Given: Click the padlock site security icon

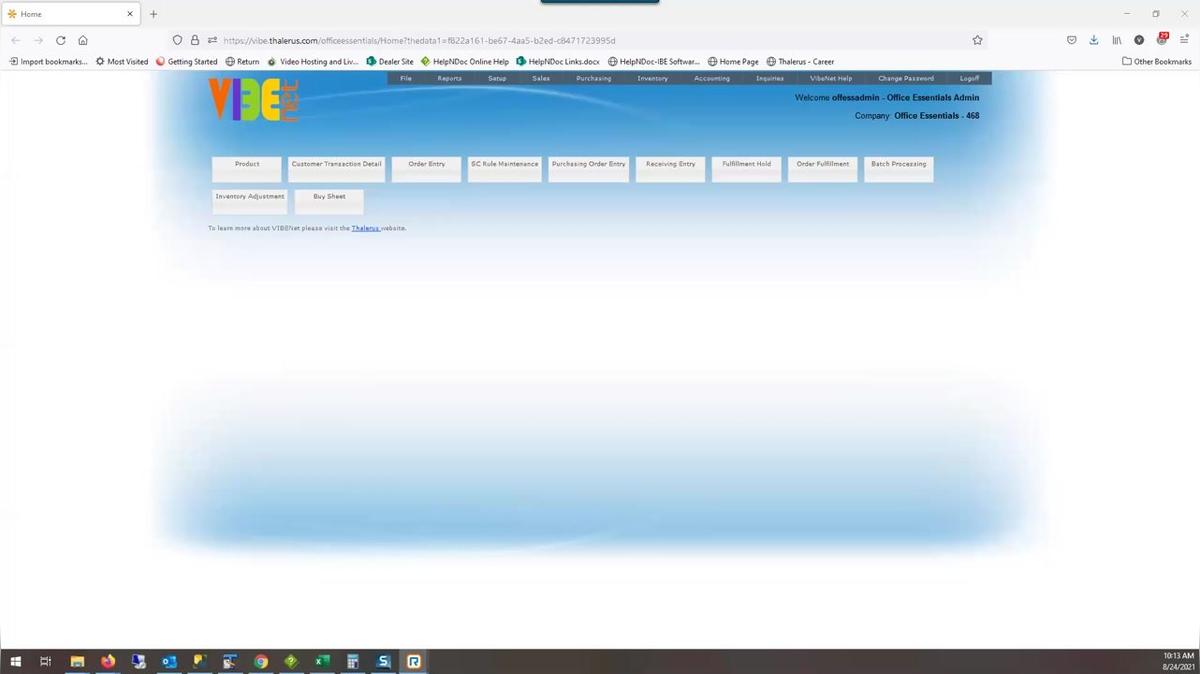Looking at the screenshot, I should pyautogui.click(x=195, y=40).
